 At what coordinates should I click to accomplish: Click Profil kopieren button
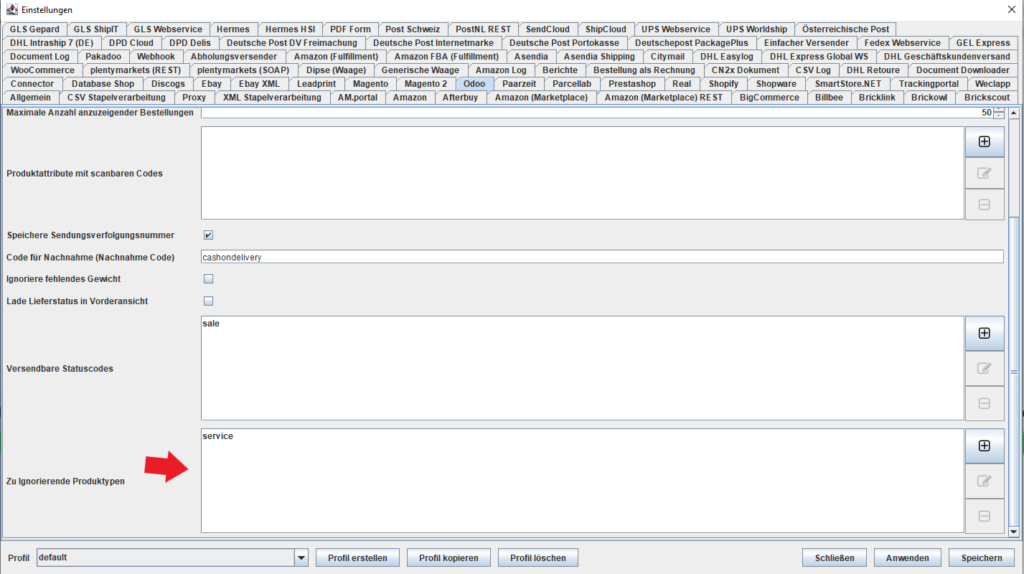click(x=449, y=558)
